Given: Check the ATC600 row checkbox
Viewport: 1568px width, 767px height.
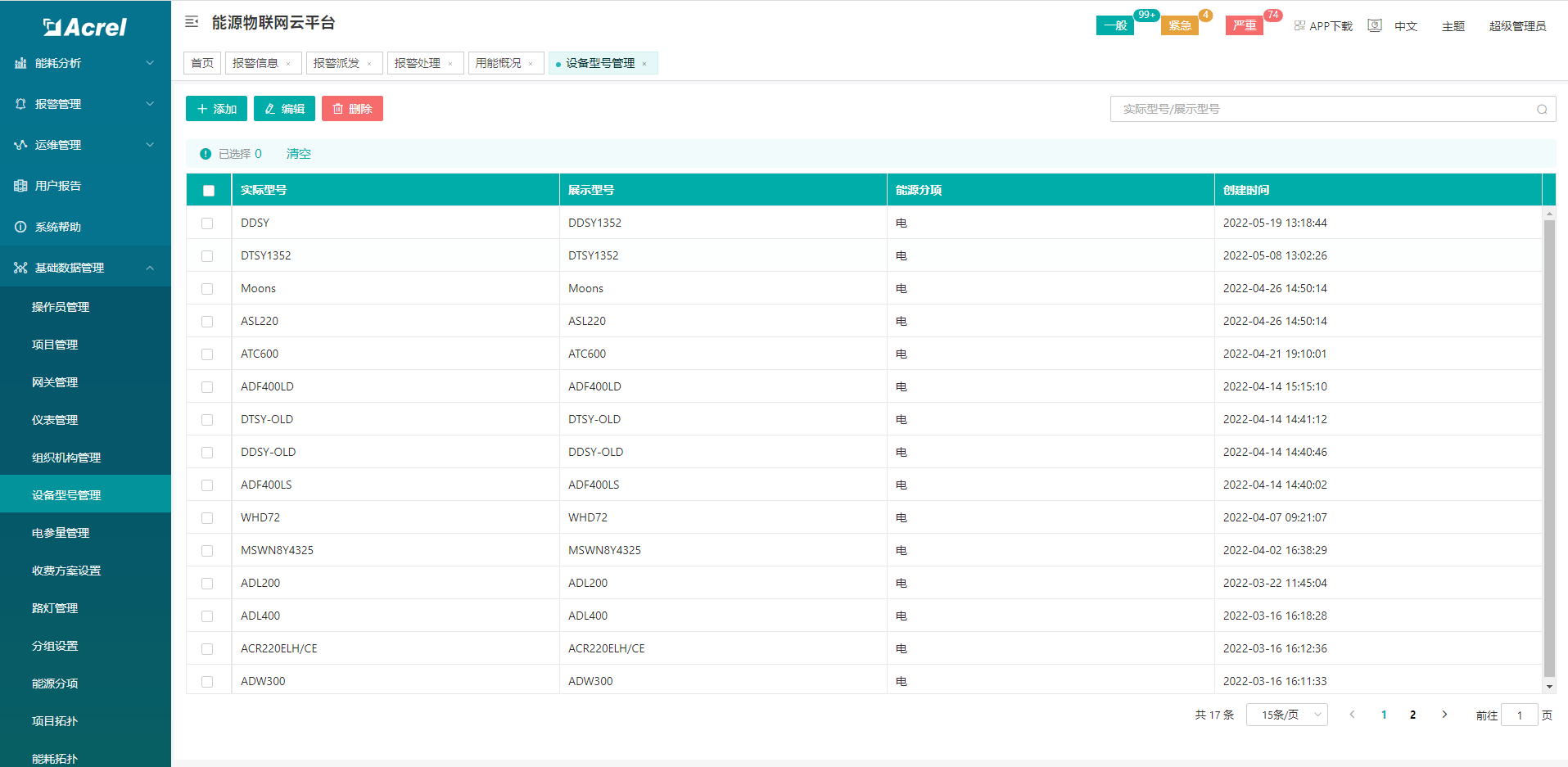Looking at the screenshot, I should (x=207, y=354).
